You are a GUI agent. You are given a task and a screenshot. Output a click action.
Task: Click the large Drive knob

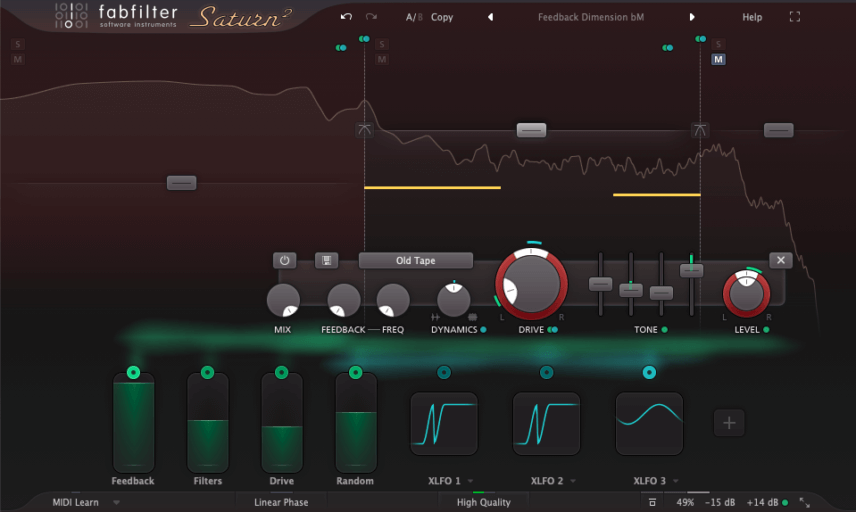pos(531,284)
